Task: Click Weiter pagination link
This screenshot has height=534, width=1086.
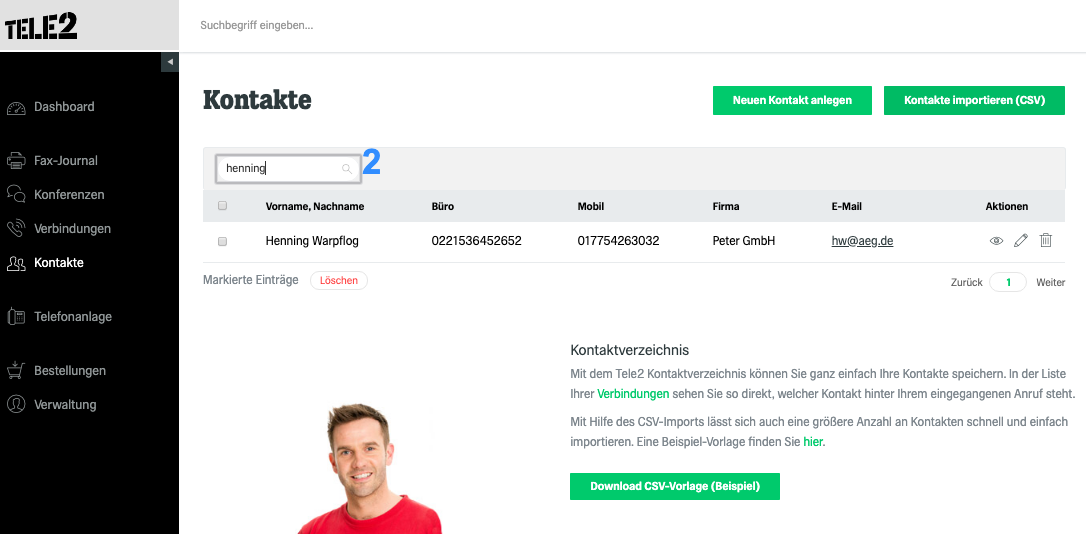Action: (1051, 283)
